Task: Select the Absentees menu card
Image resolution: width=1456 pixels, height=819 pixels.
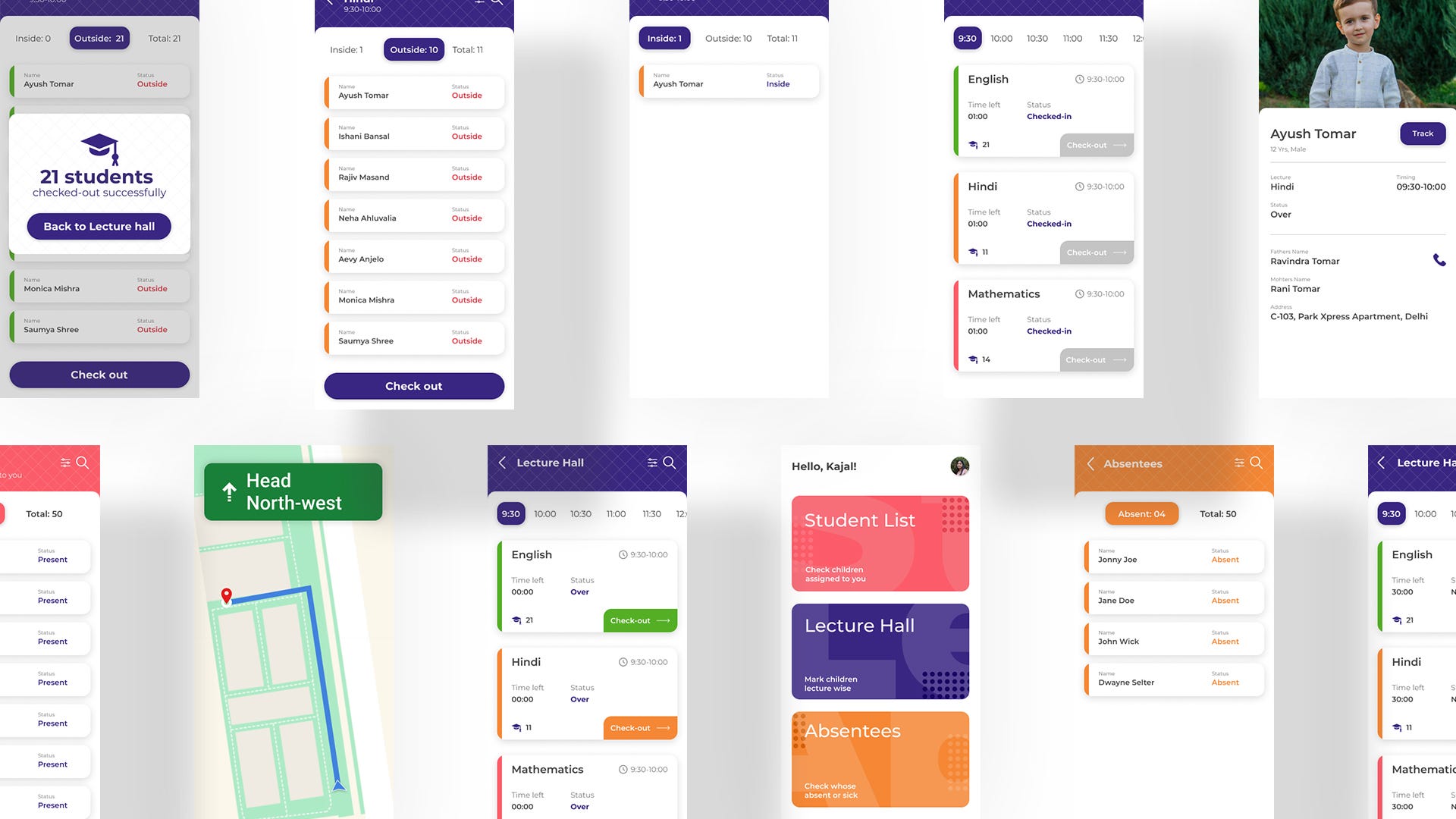Action: coord(879,758)
